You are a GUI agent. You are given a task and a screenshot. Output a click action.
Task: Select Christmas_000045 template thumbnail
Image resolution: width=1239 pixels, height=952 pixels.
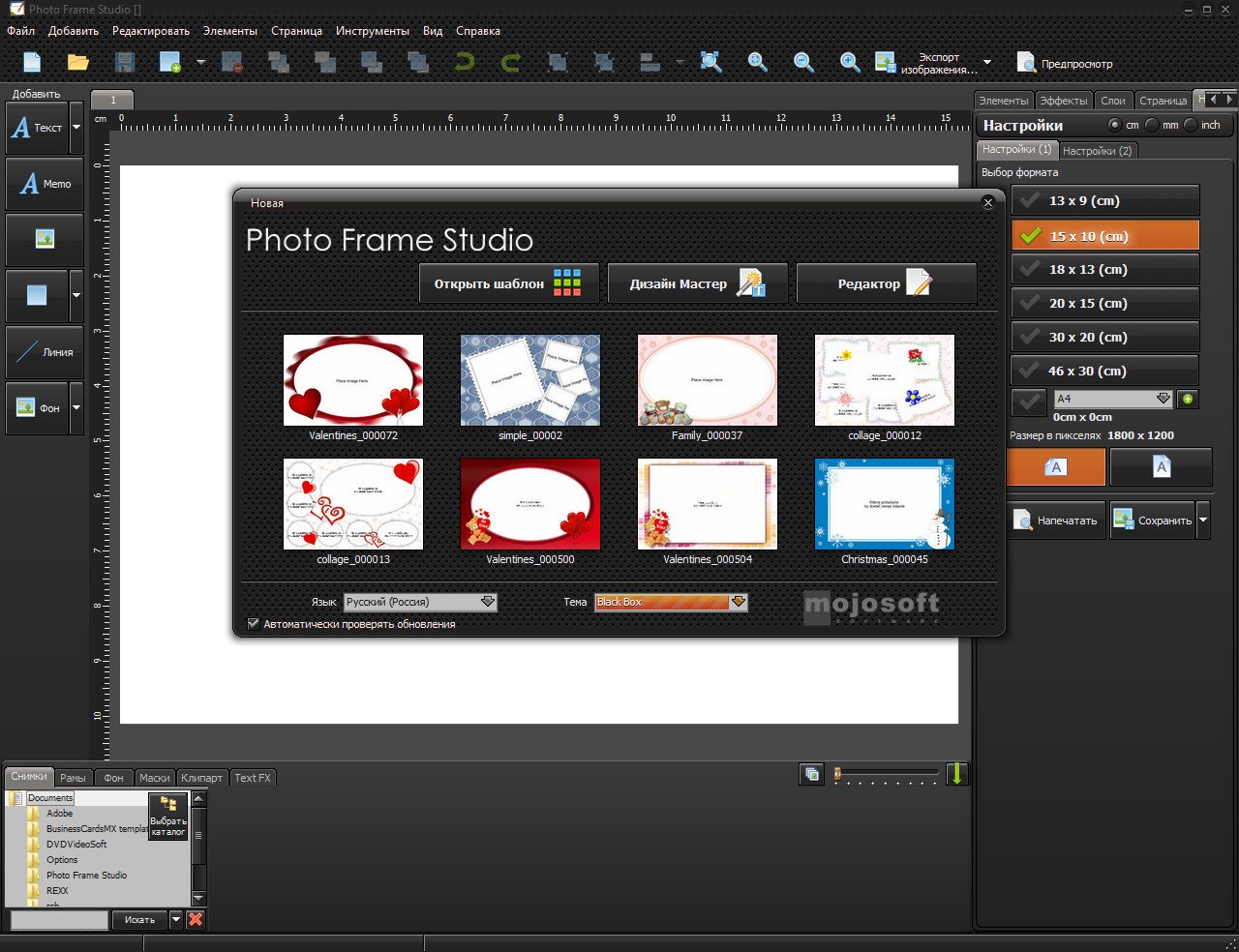pos(885,504)
